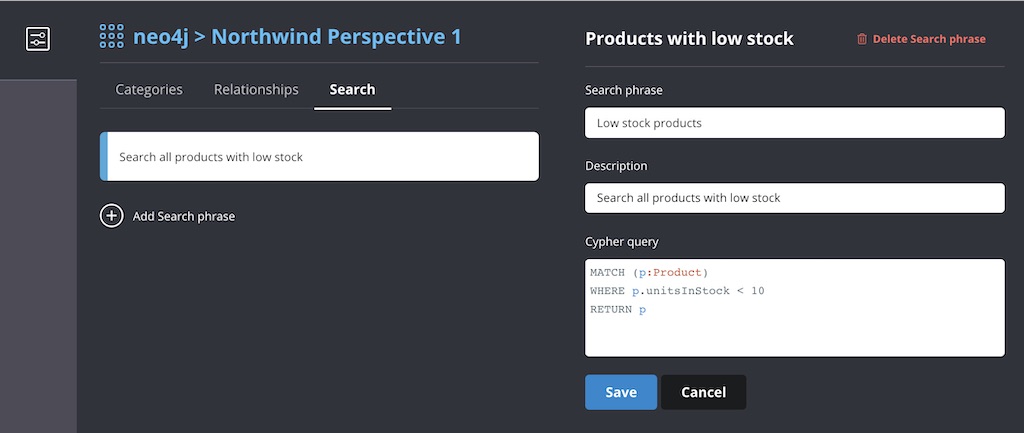Screen dimensions: 1024x433
Task: Focus the Description input field
Action: [795, 198]
